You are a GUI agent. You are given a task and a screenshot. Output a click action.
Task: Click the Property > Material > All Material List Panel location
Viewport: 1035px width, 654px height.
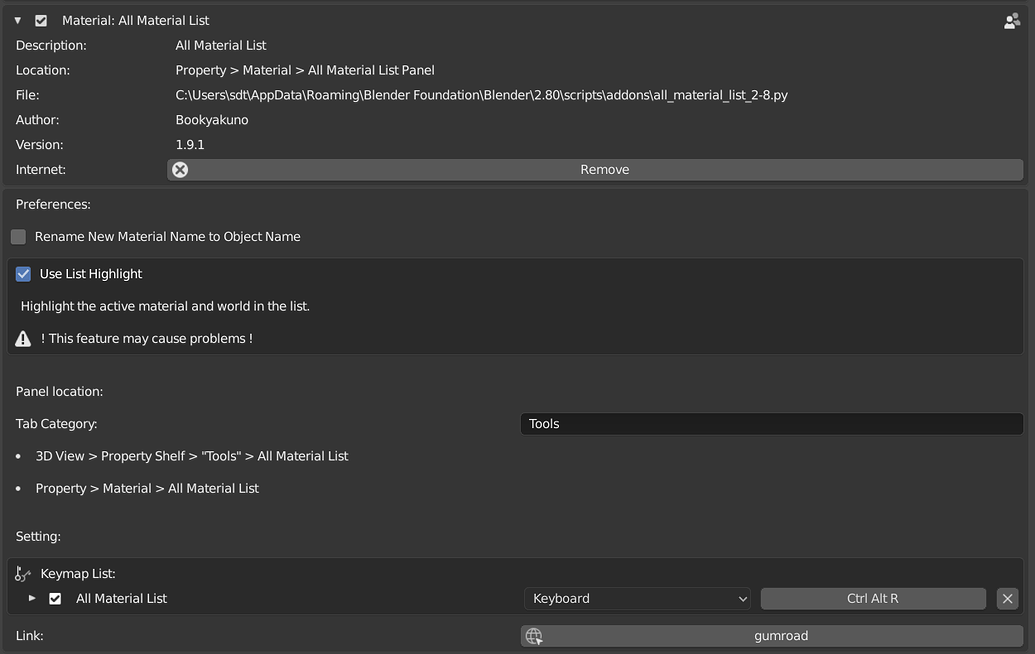pyautogui.click(x=305, y=70)
